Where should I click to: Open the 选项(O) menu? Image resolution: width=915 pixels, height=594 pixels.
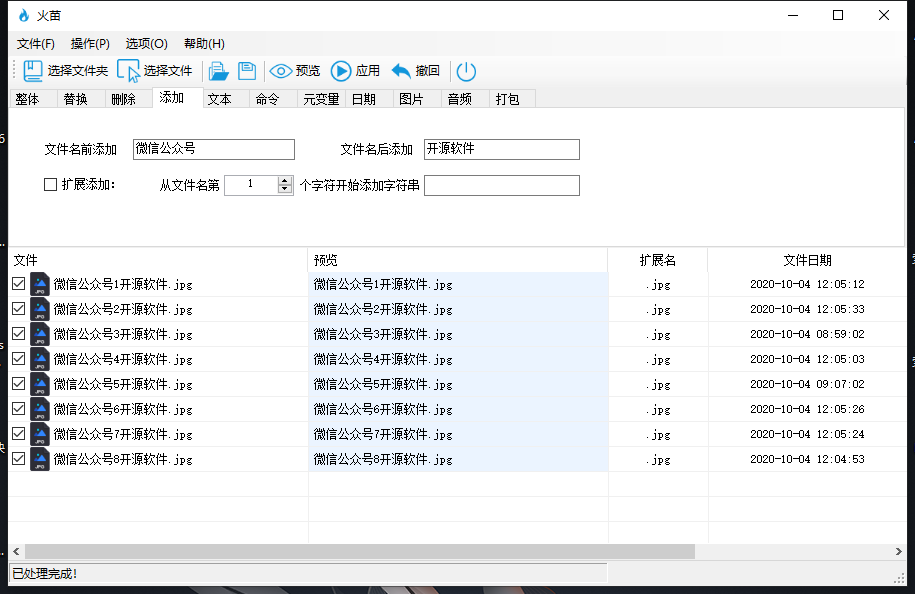click(x=146, y=44)
